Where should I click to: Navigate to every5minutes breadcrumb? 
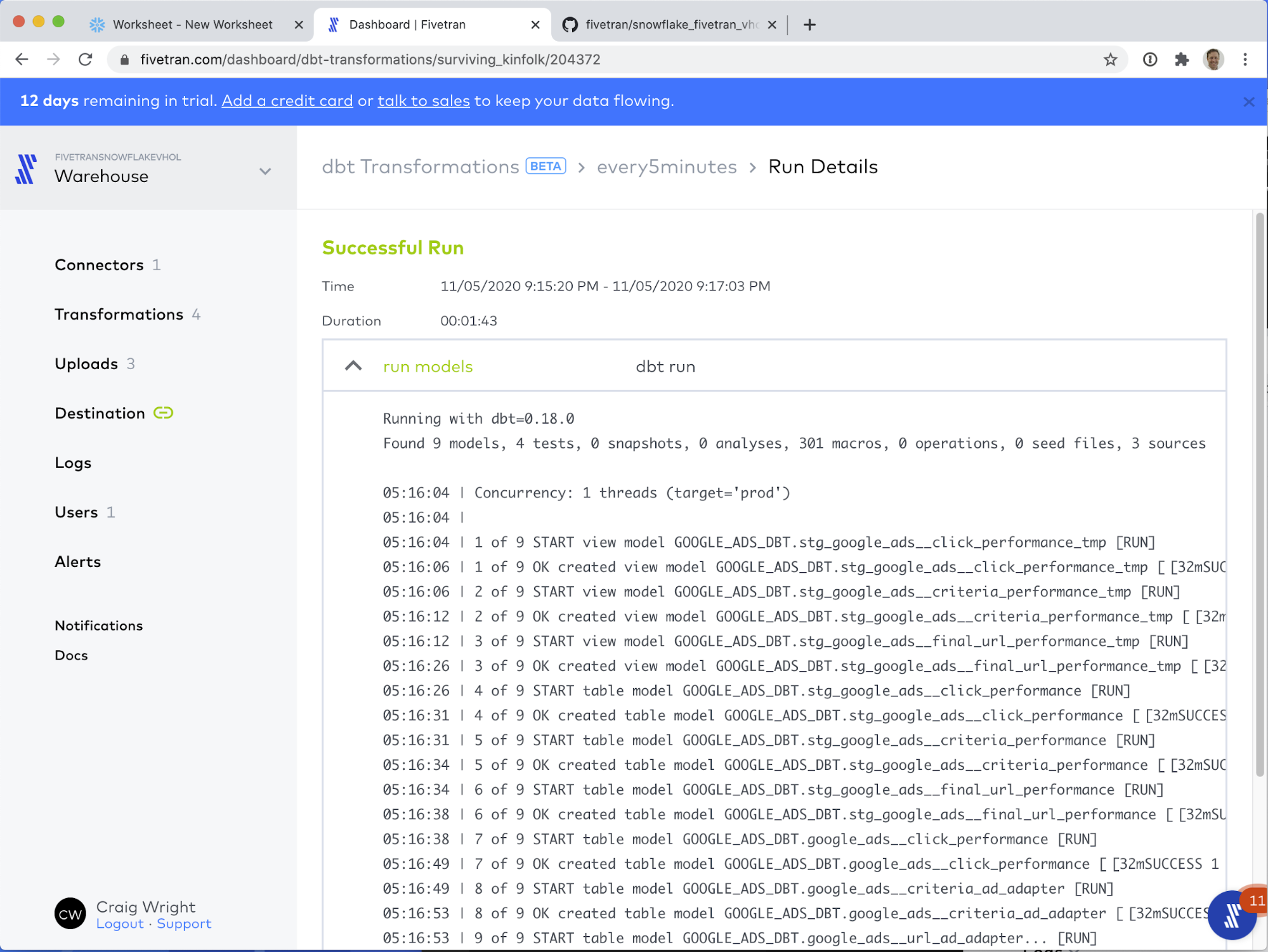point(666,167)
